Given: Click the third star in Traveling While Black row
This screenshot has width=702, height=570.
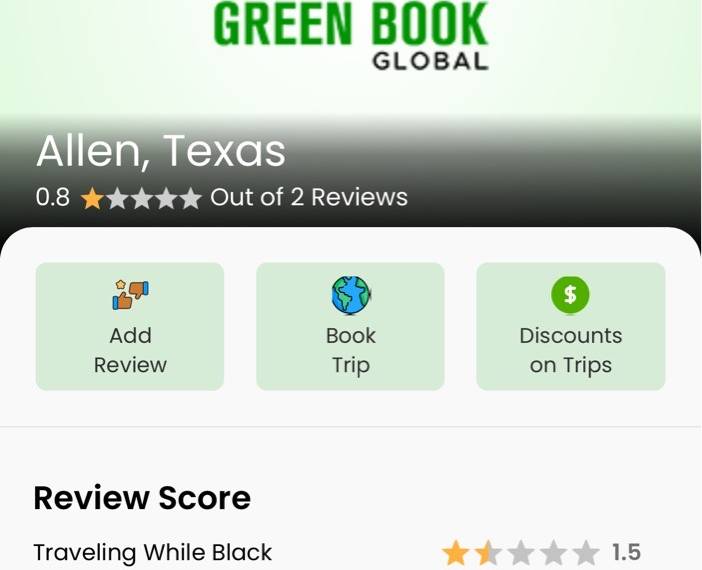Looking at the screenshot, I should [521, 553].
